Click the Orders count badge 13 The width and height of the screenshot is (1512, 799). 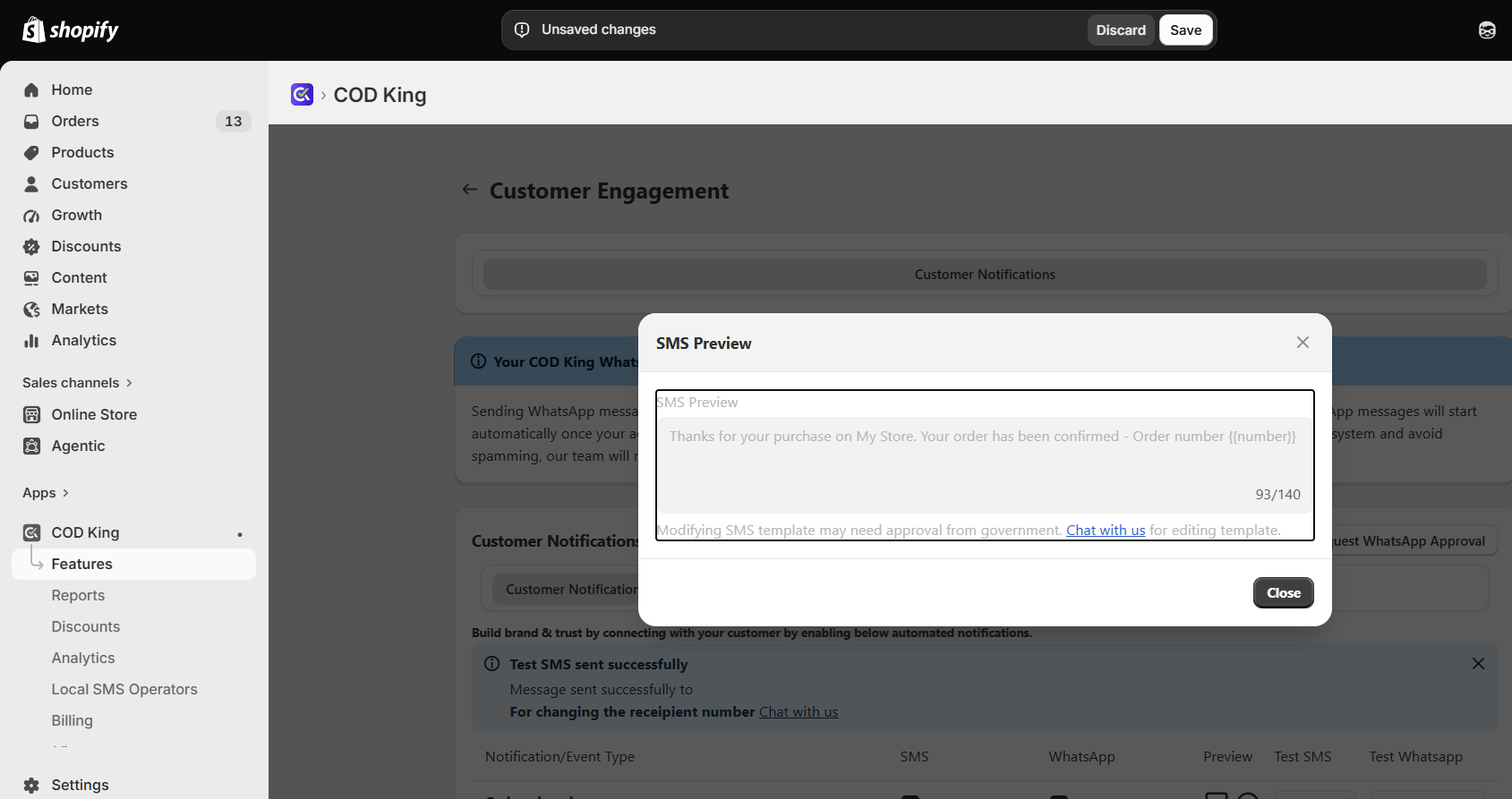pos(234,121)
